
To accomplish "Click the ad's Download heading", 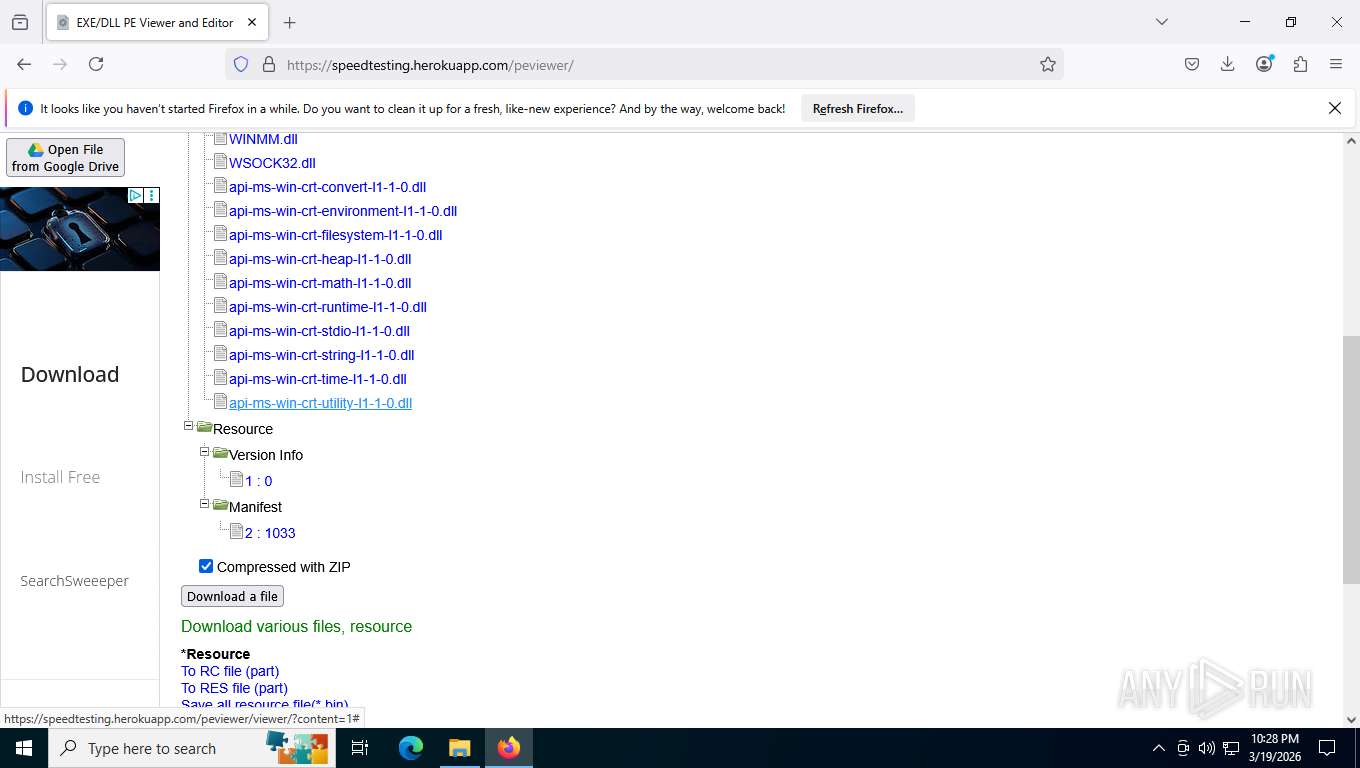I will pyautogui.click(x=70, y=374).
